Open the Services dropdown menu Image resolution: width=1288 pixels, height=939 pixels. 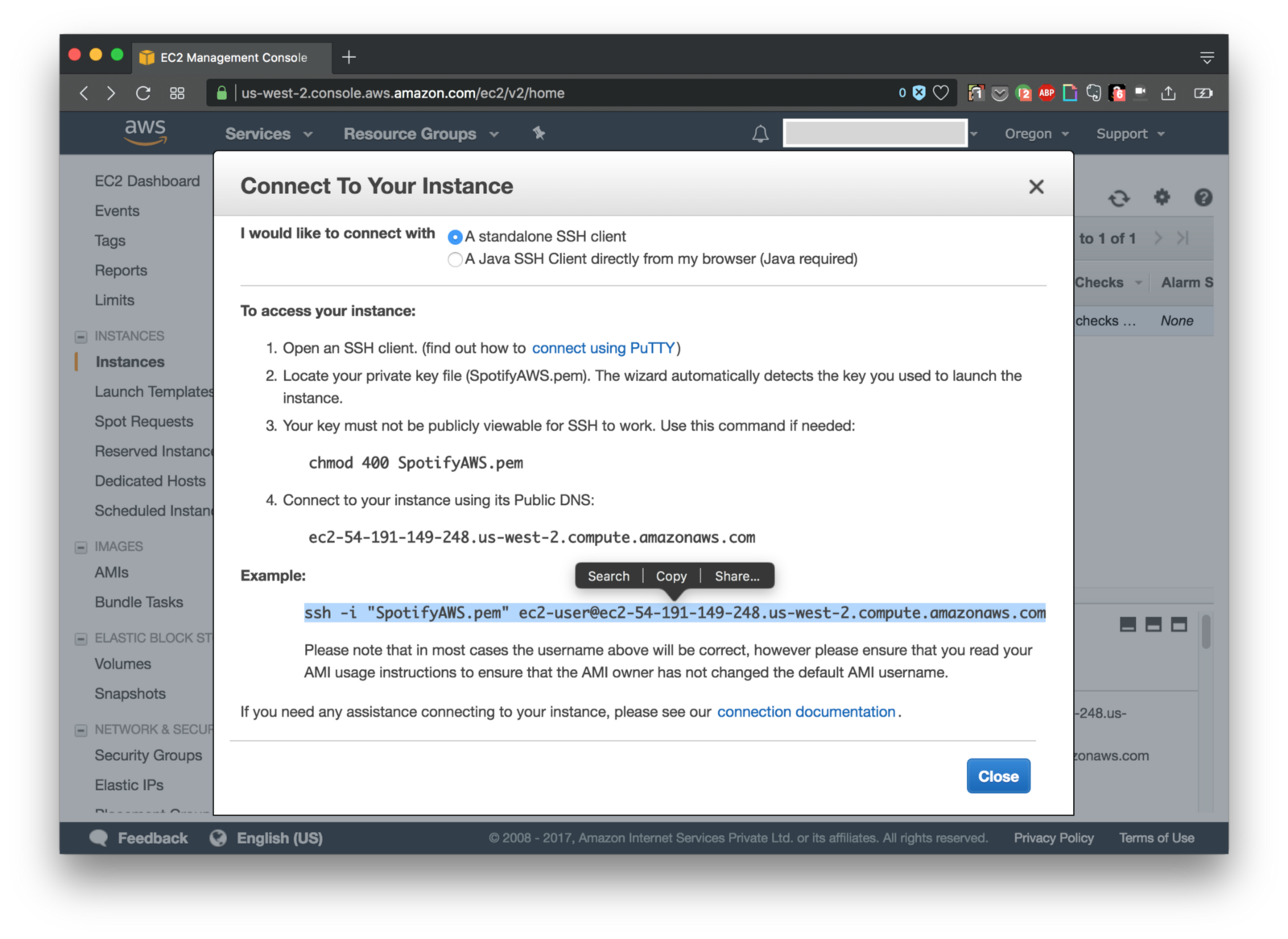point(268,134)
